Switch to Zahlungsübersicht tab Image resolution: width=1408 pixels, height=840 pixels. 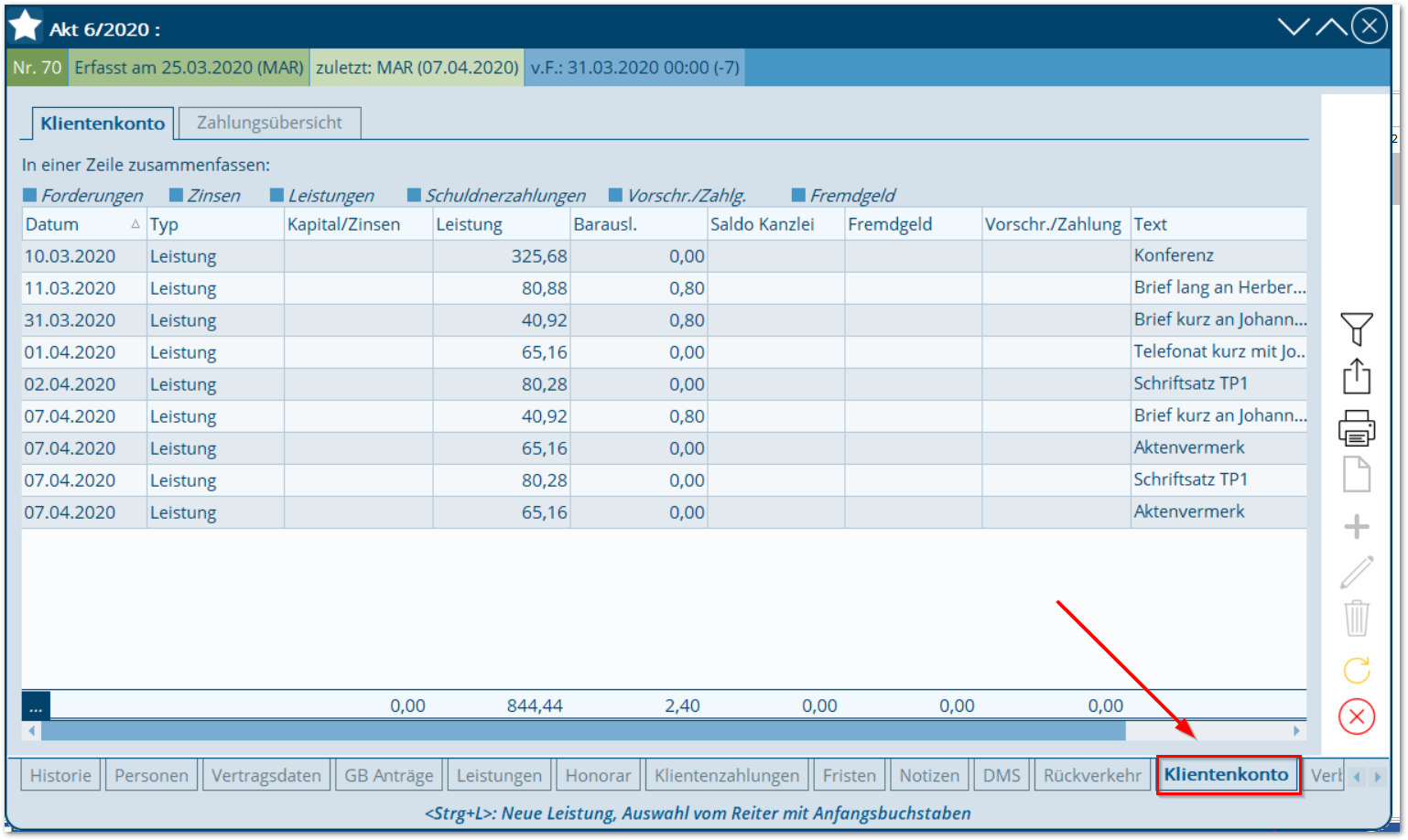tap(269, 123)
